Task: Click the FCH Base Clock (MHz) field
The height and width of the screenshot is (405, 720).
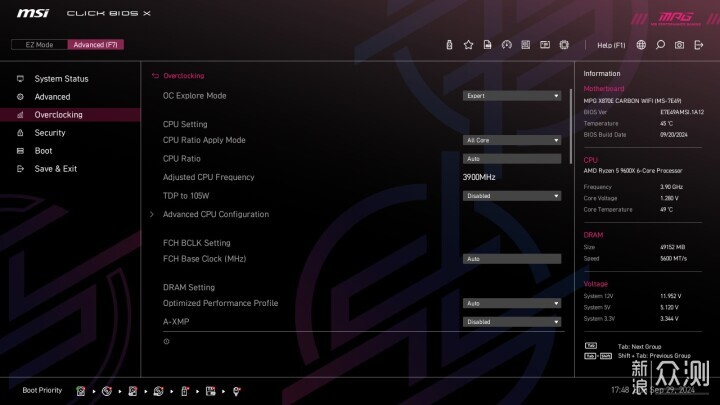Action: coord(512,259)
